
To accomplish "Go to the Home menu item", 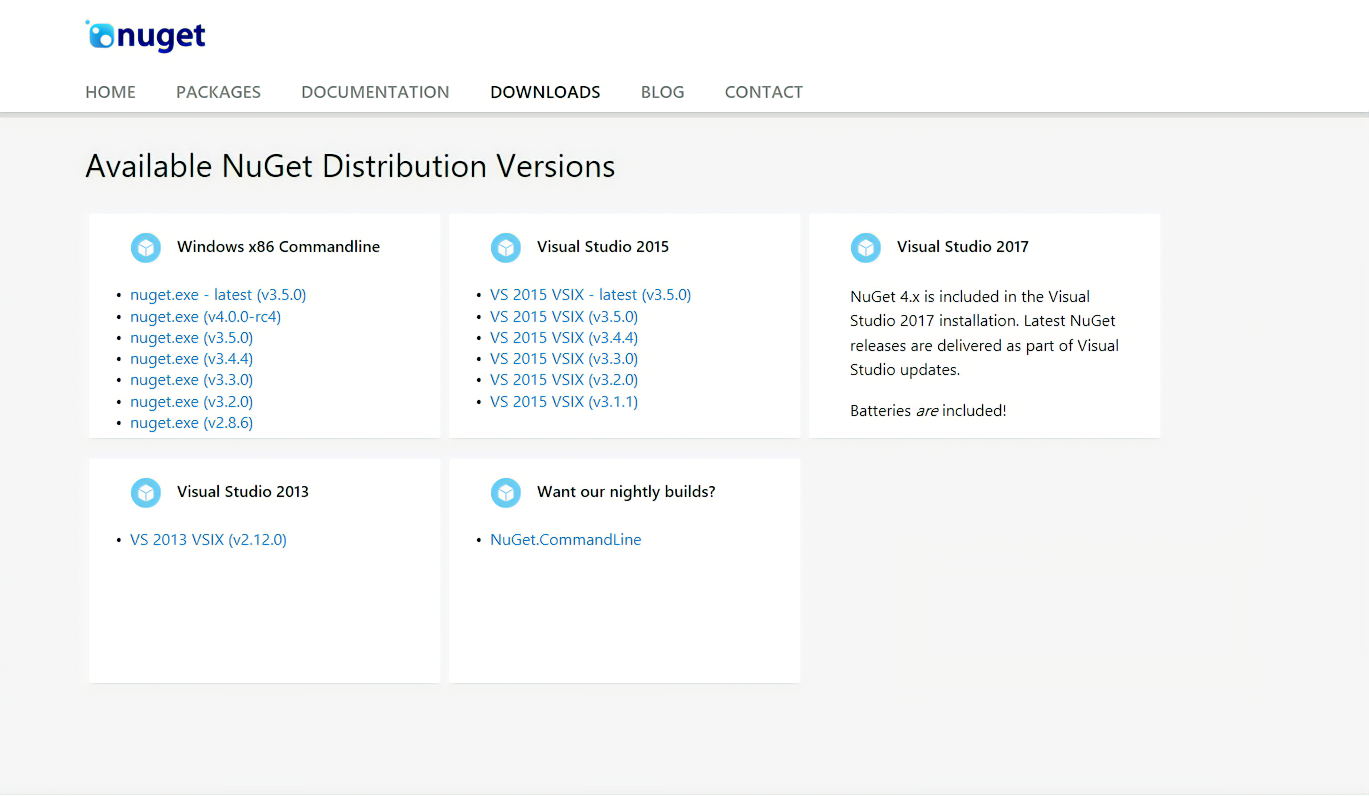I will pos(110,92).
